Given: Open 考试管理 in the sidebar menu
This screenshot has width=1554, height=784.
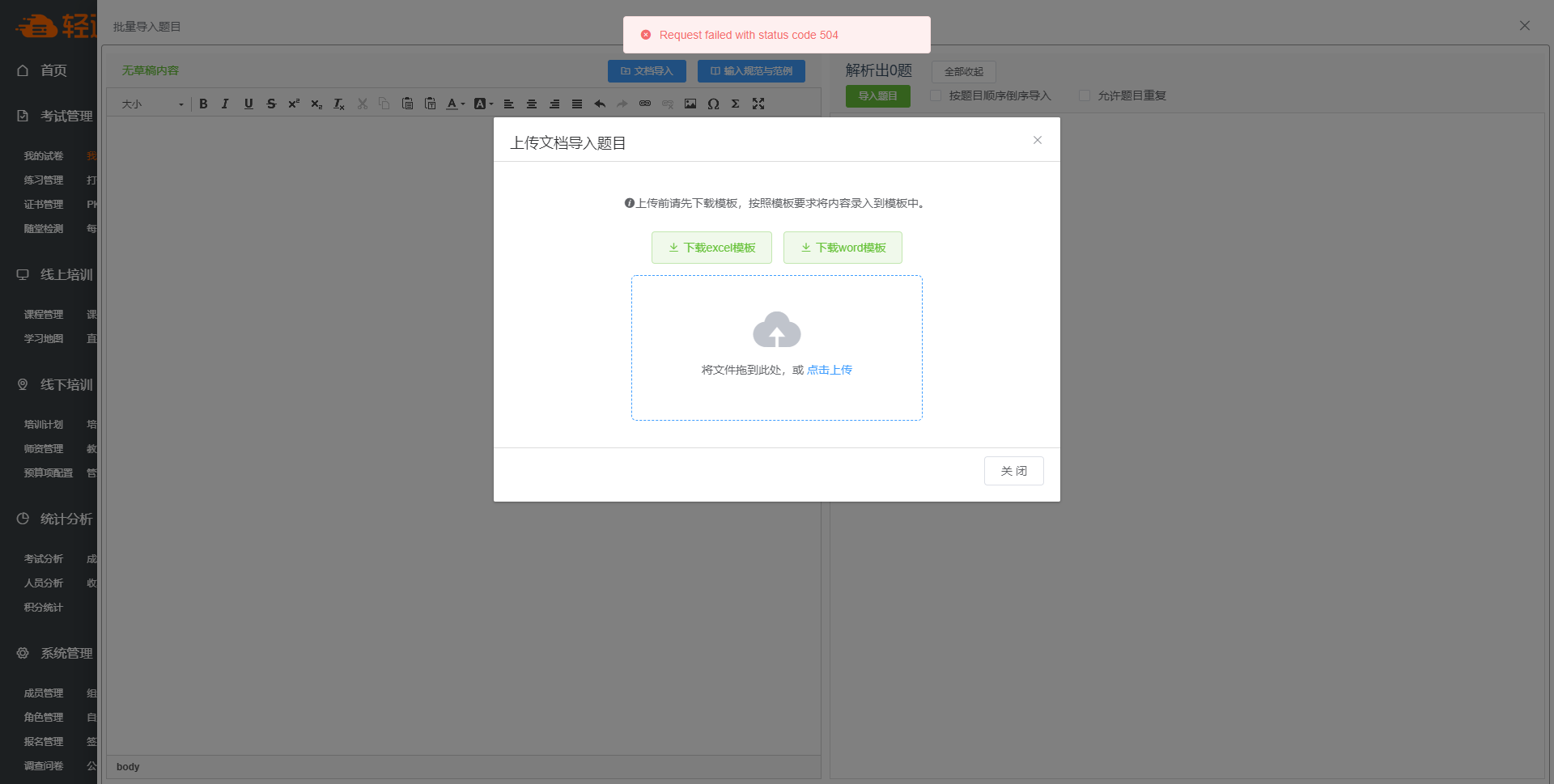Looking at the screenshot, I should (x=66, y=116).
